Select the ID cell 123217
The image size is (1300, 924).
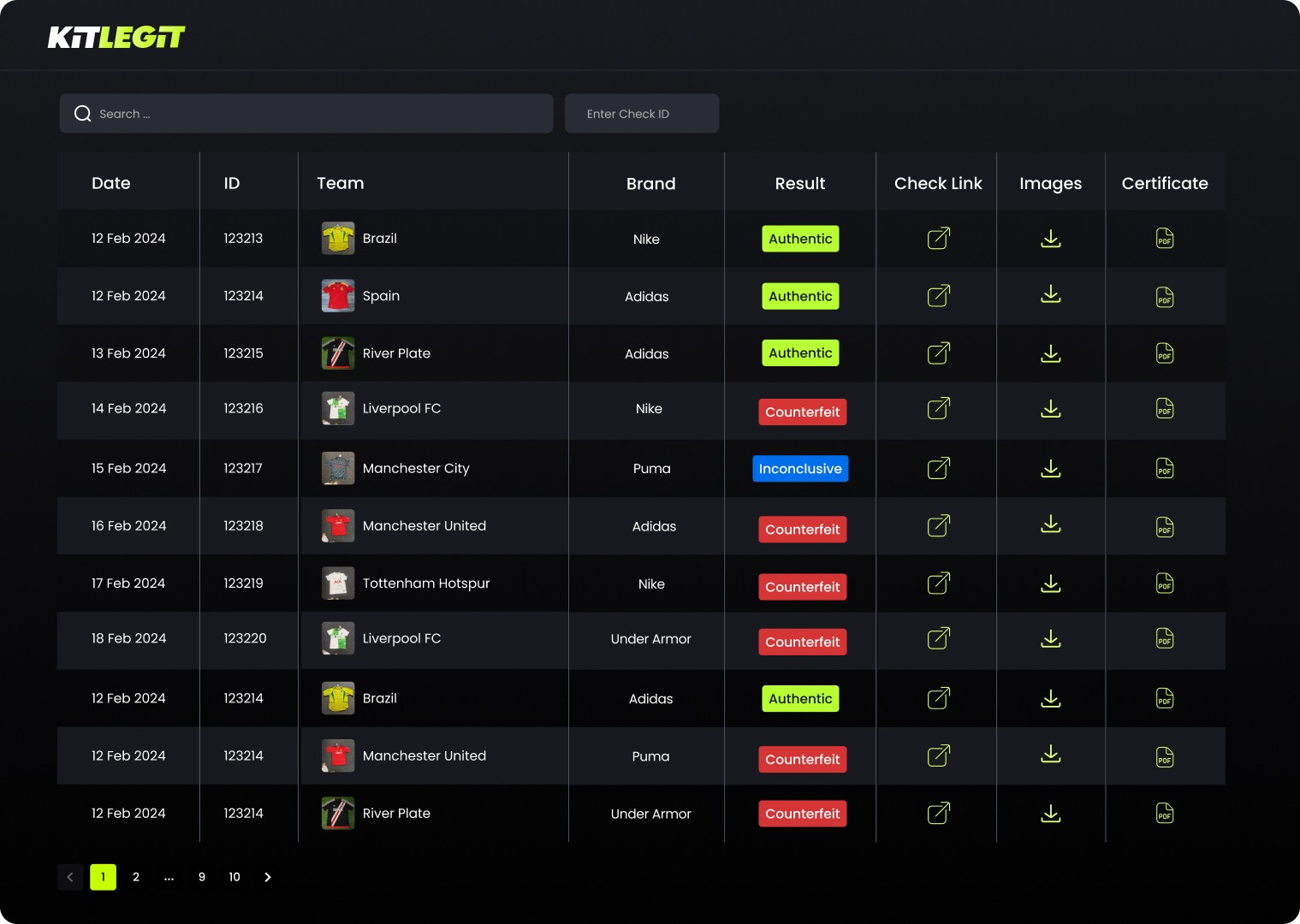coord(243,468)
